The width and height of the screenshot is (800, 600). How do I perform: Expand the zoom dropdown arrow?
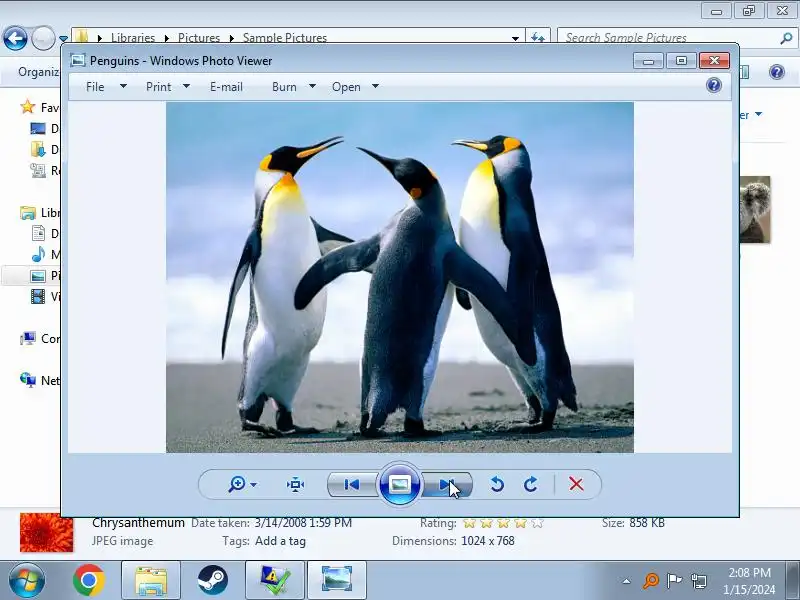pos(254,485)
